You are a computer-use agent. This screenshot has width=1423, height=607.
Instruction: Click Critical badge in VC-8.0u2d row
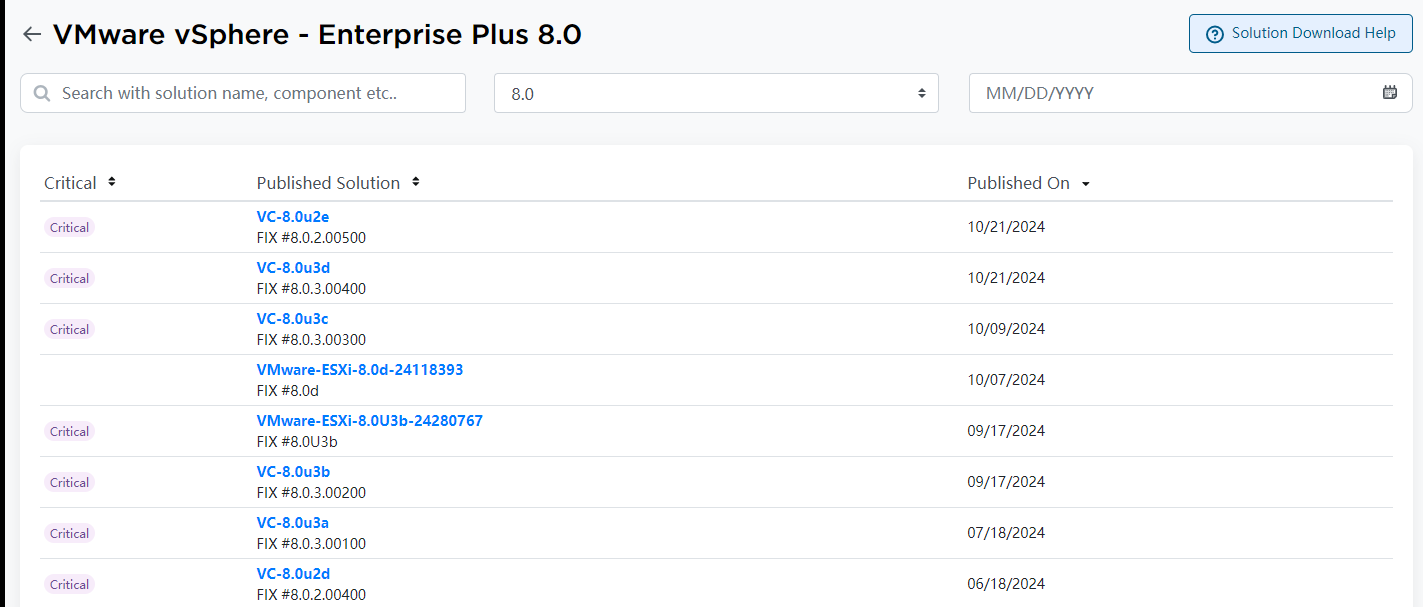(x=69, y=585)
